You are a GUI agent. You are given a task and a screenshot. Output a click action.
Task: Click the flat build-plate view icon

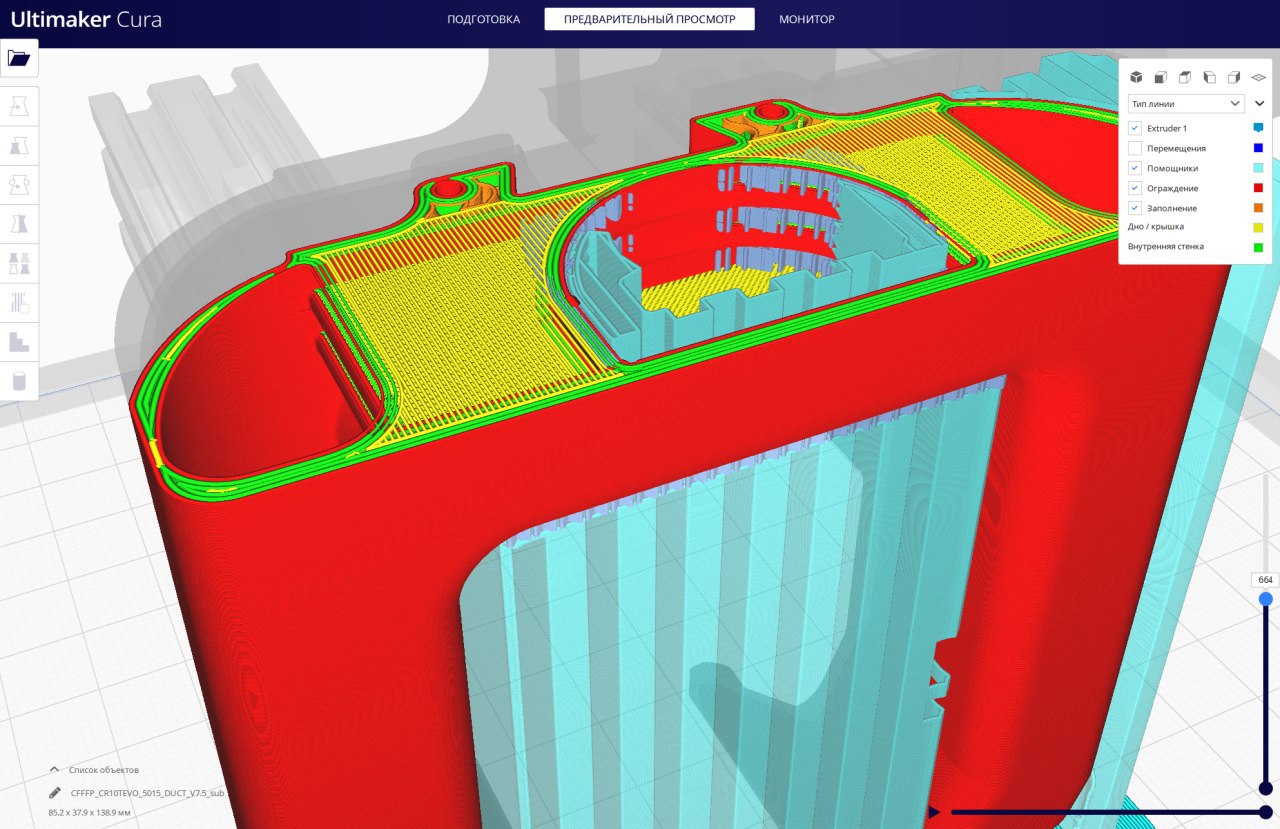tap(1258, 77)
